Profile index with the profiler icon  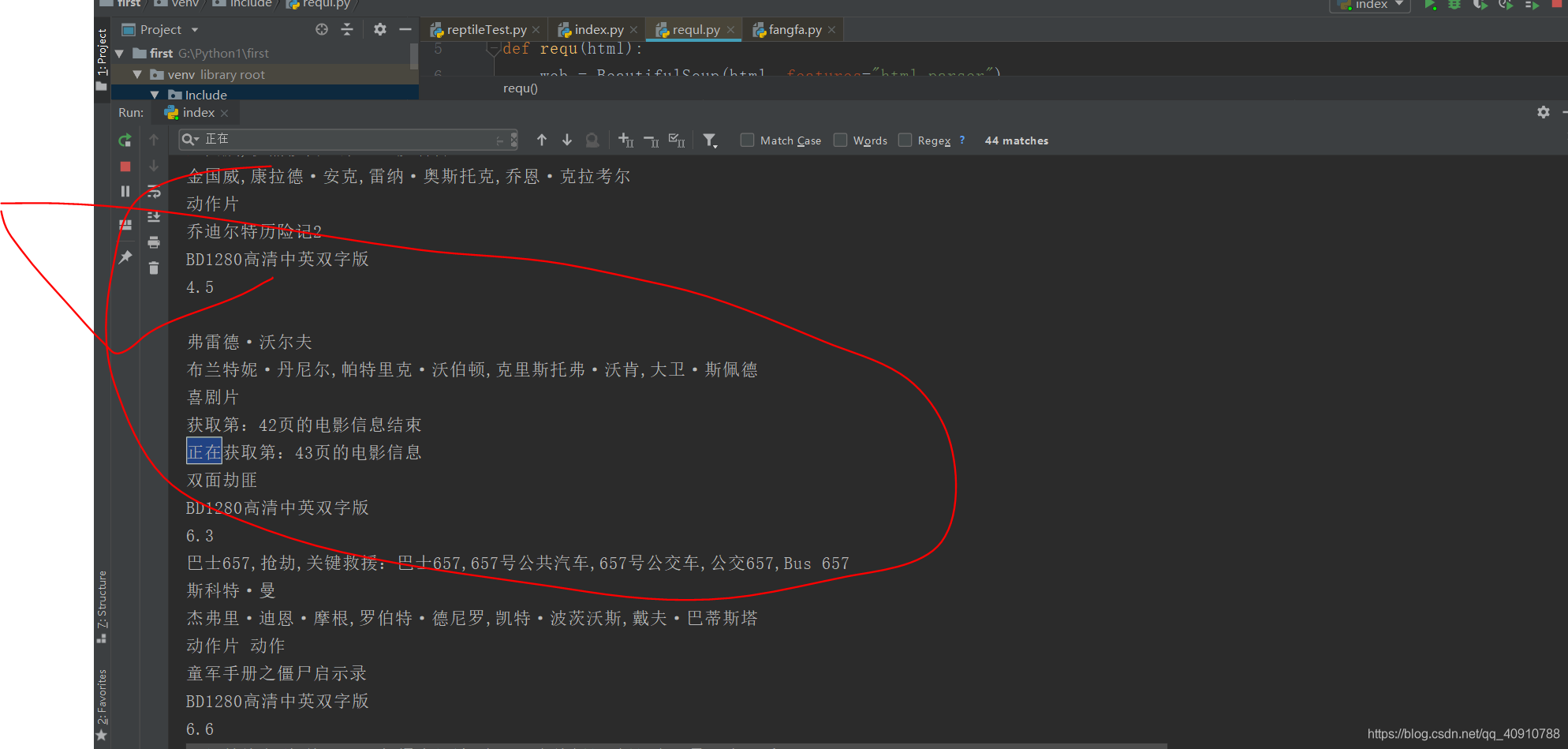1506,5
